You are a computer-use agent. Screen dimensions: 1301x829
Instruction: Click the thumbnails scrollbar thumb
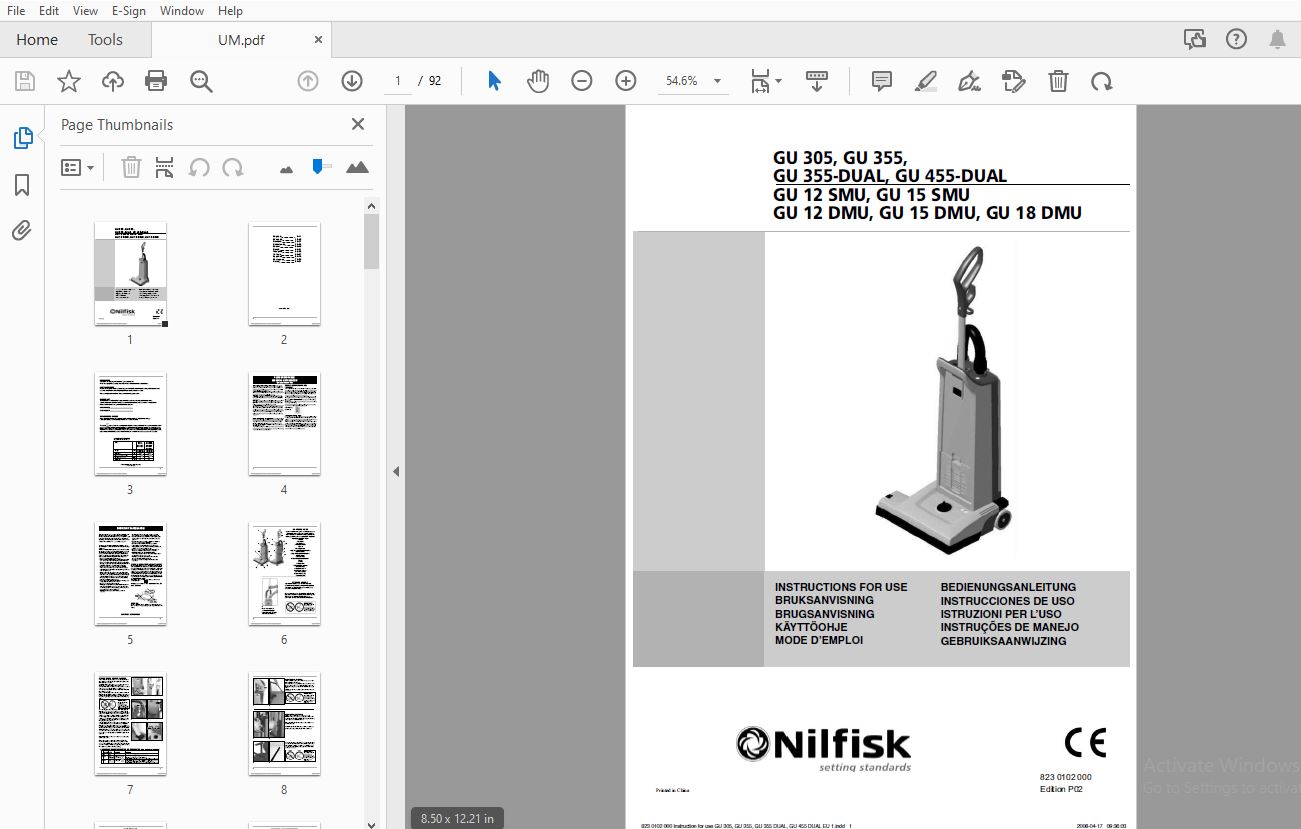[x=371, y=242]
